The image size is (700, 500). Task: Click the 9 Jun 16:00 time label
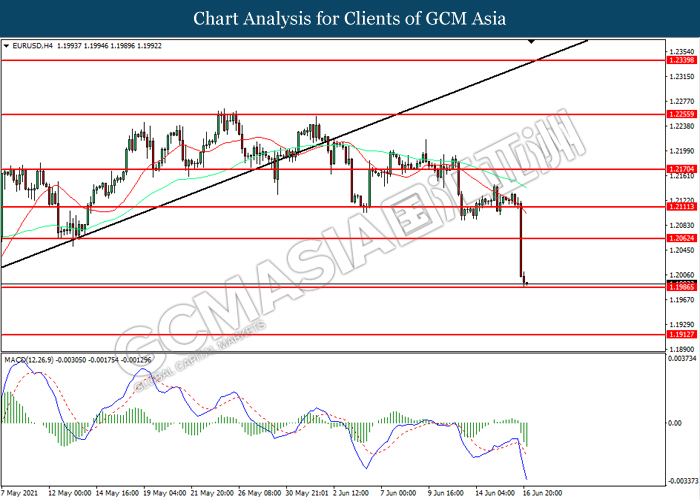tap(446, 493)
